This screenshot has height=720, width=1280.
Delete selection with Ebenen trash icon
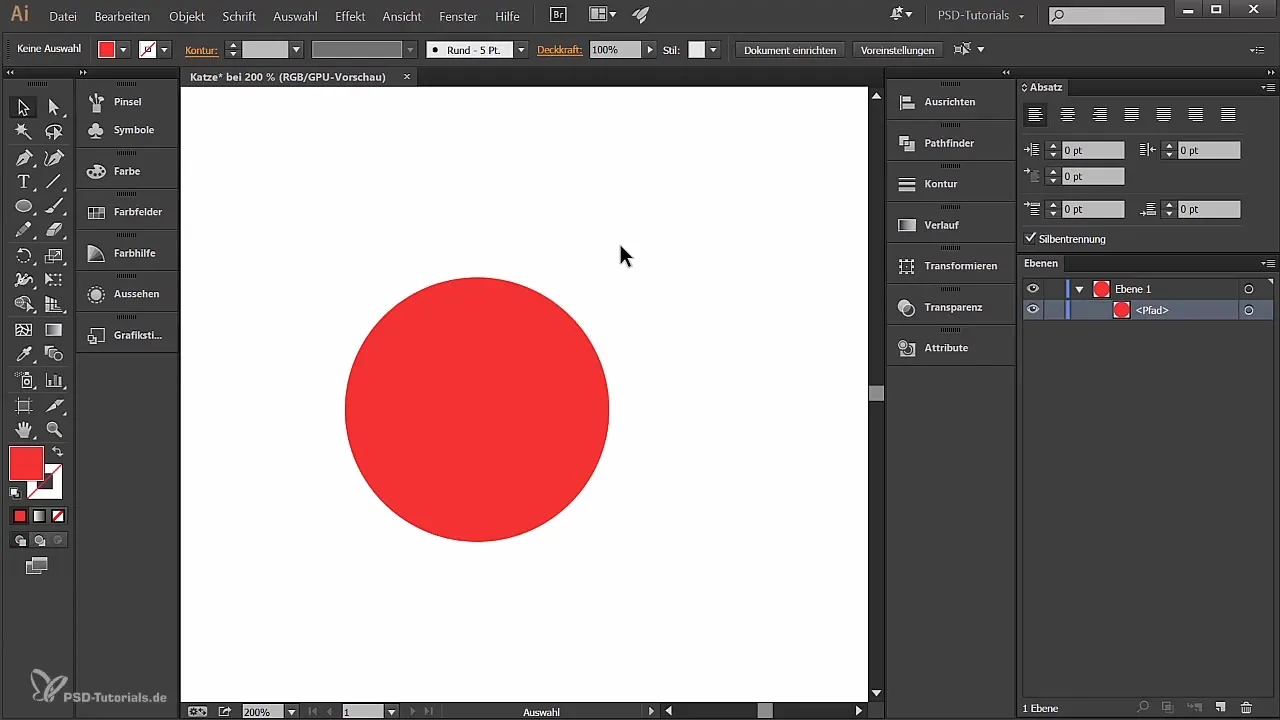pos(1246,708)
